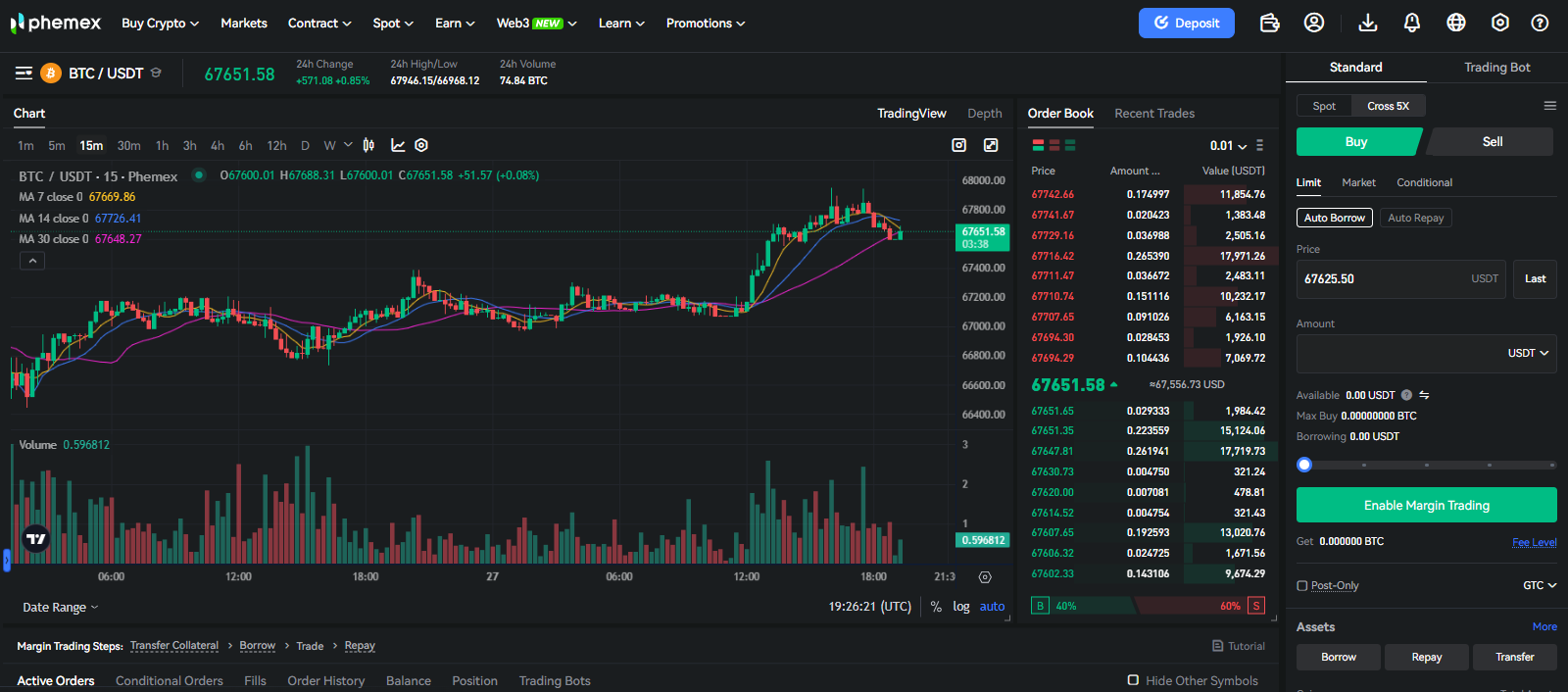Click the download app icon
Image resolution: width=1568 pixels, height=692 pixels.
[1368, 23]
